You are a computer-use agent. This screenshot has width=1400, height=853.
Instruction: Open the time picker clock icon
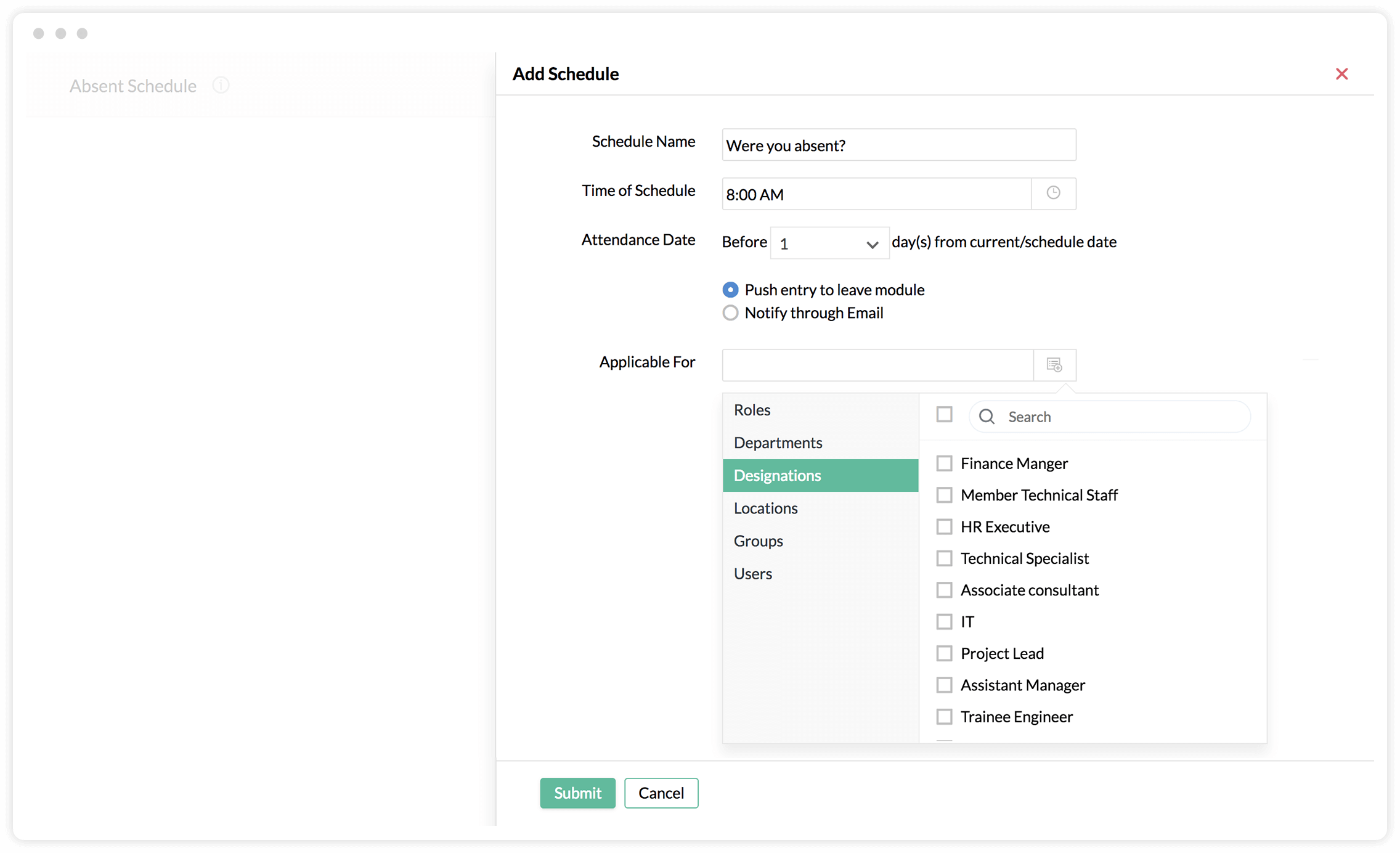coord(1053,194)
